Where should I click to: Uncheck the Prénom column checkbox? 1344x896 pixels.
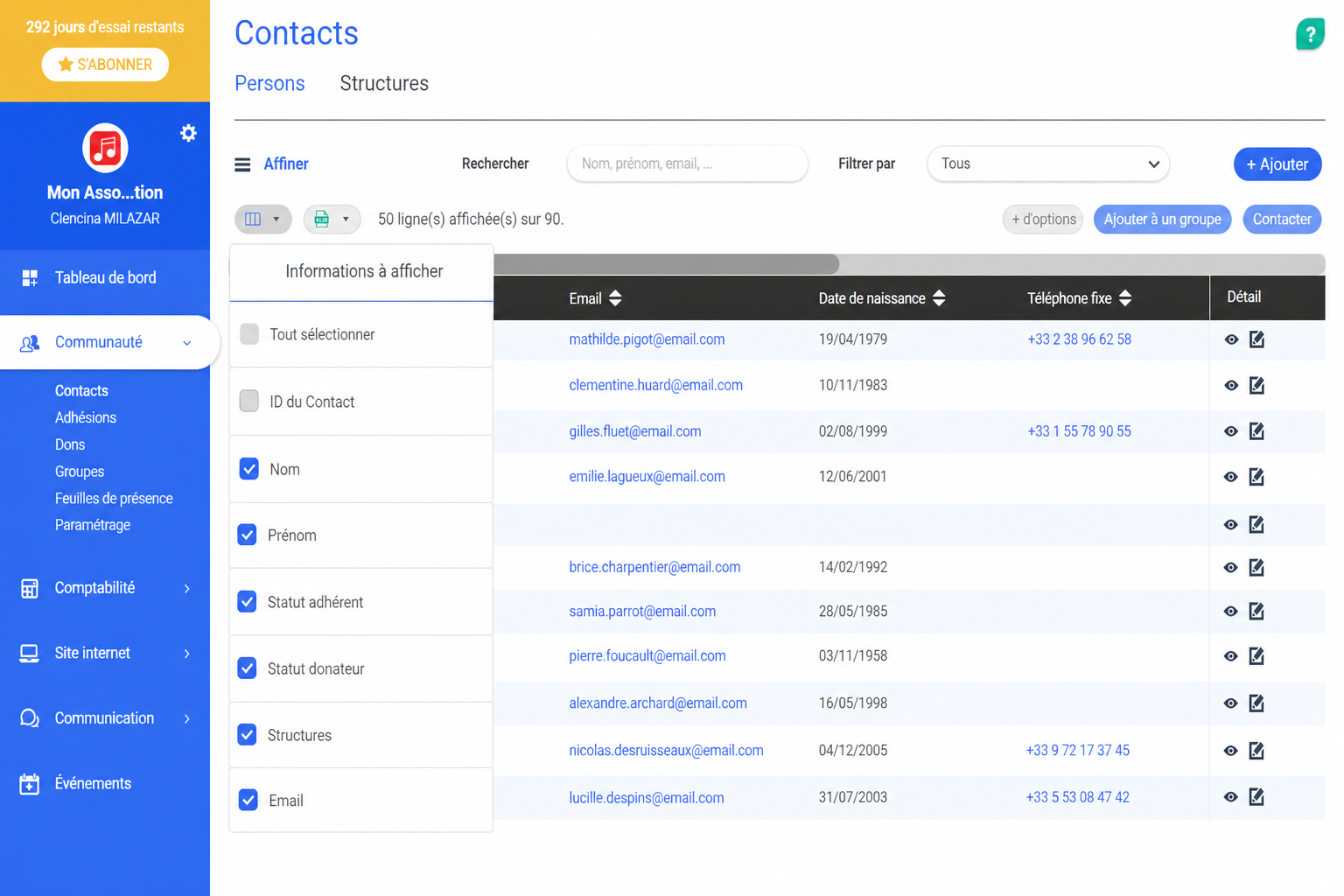coord(248,535)
